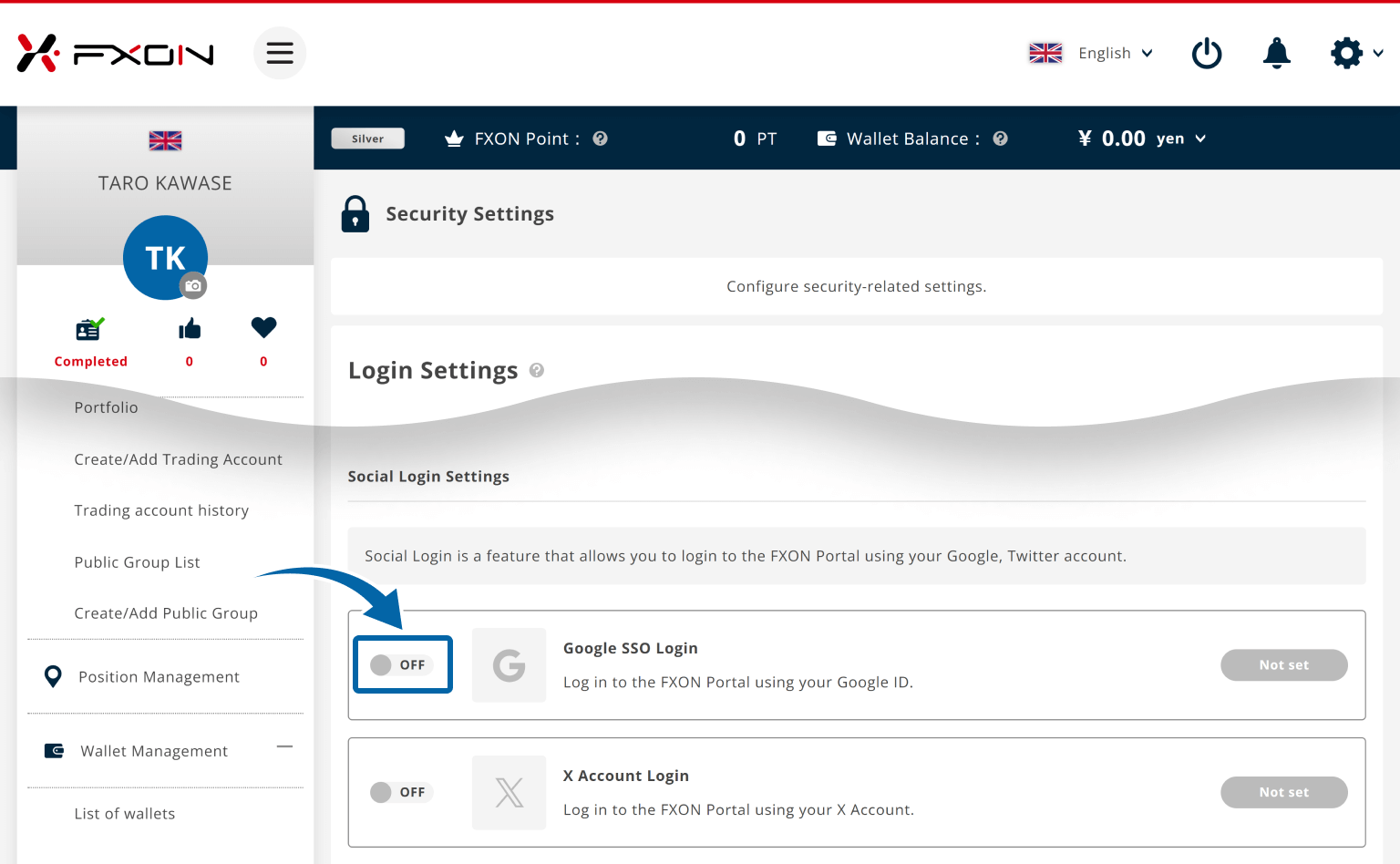Click the power logout icon

tap(1207, 53)
